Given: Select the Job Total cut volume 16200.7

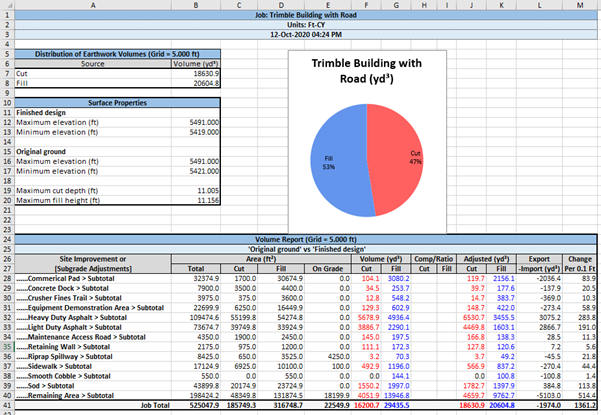Looking at the screenshot, I should pyautogui.click(x=366, y=405).
